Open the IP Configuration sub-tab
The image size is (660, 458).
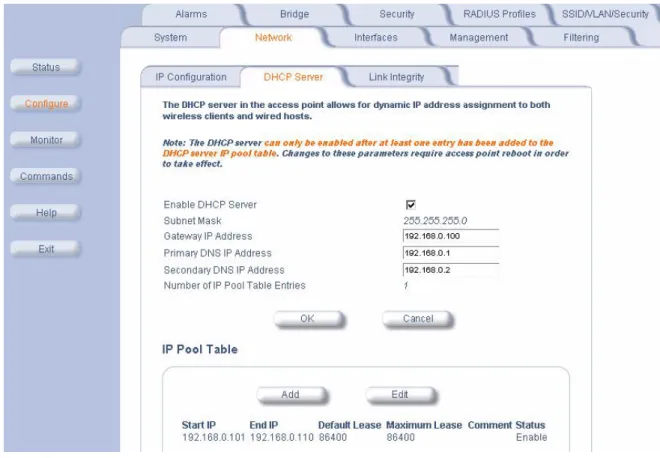tap(191, 77)
